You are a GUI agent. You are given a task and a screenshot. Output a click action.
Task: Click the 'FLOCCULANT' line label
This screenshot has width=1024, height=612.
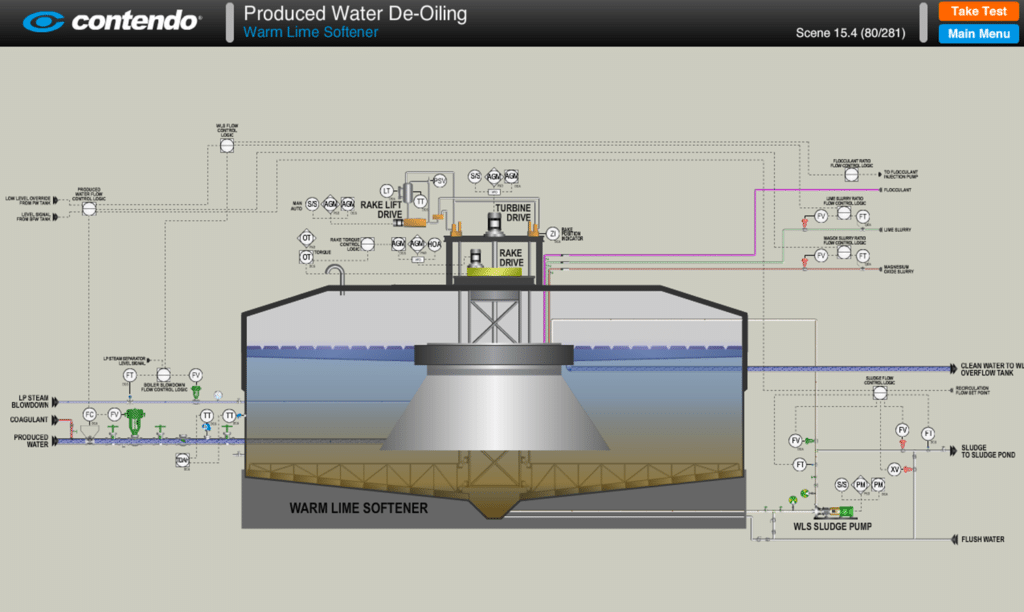point(898,189)
